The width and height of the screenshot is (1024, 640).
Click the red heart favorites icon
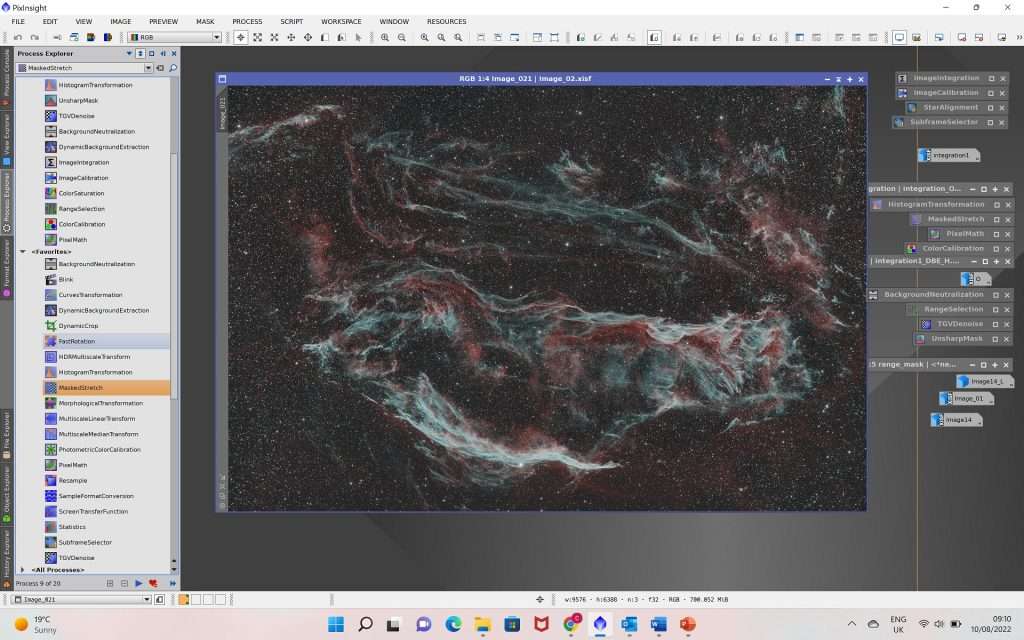tap(153, 583)
